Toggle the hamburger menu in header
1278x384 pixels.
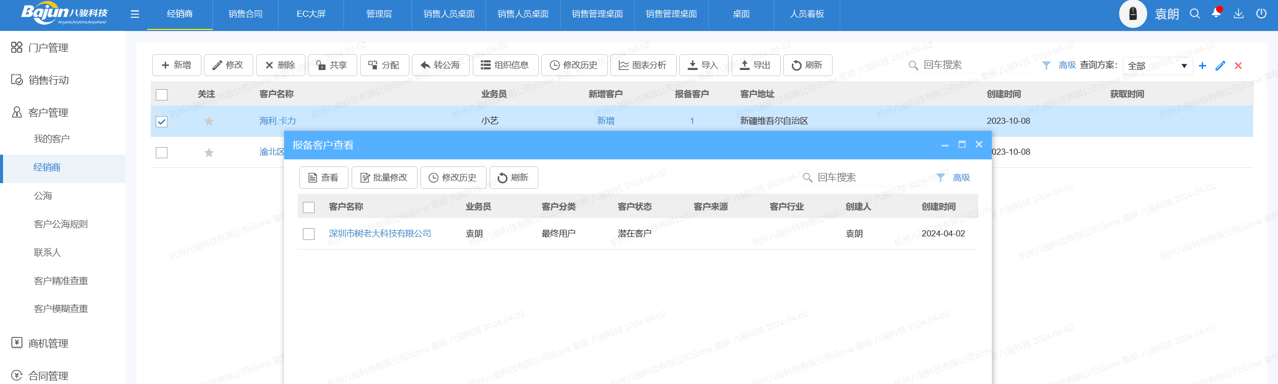point(135,14)
